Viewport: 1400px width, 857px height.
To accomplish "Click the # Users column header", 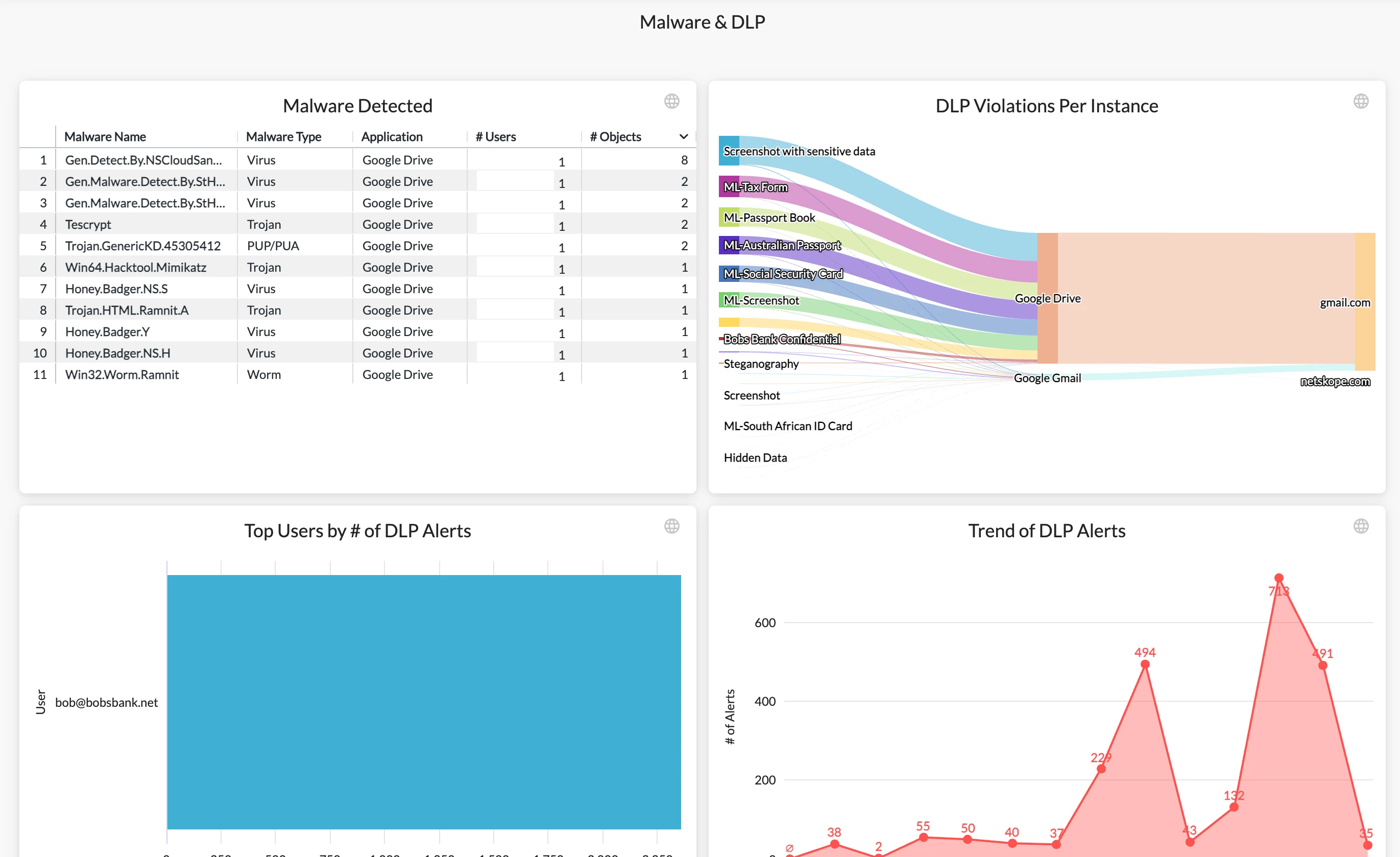I will tap(495, 137).
